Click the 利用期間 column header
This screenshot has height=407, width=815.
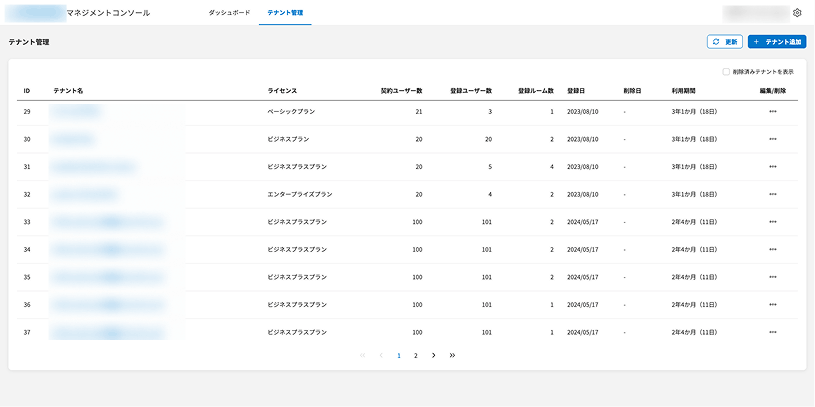point(683,91)
